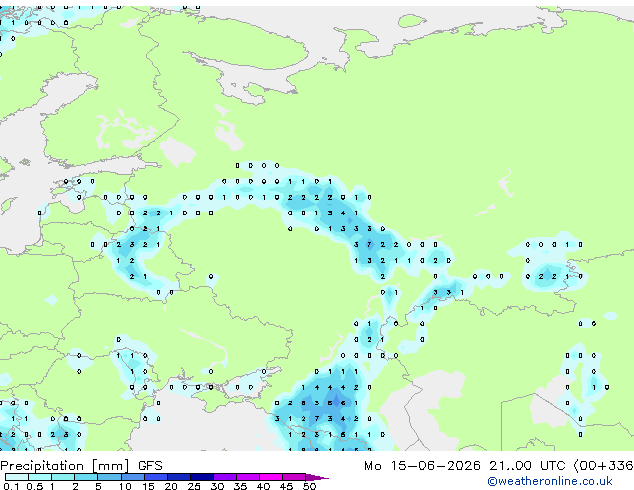Click the '0.1' legend label
The image size is (634, 490).
point(11,486)
